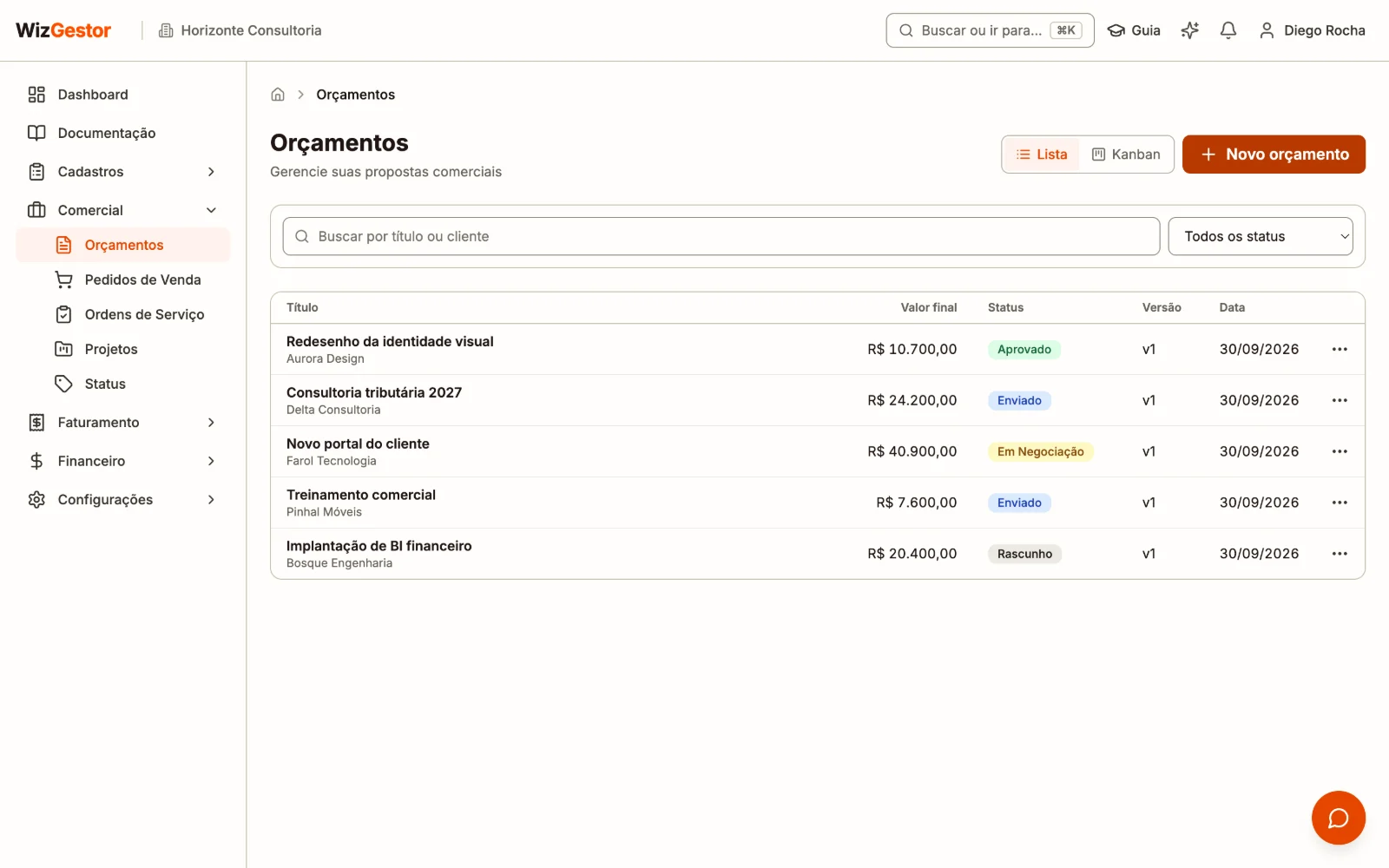The width and height of the screenshot is (1389, 868).
Task: Expand the Configurações menu
Action: (122, 500)
